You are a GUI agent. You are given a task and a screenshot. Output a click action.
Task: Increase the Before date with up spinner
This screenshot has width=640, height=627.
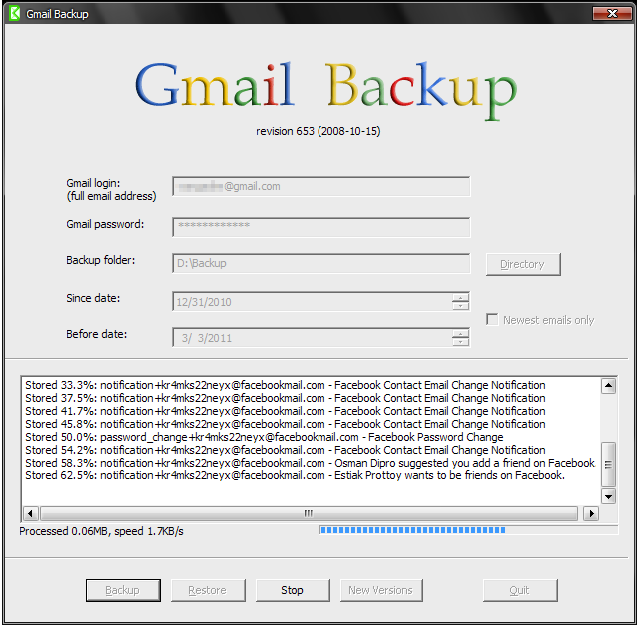coord(460,334)
